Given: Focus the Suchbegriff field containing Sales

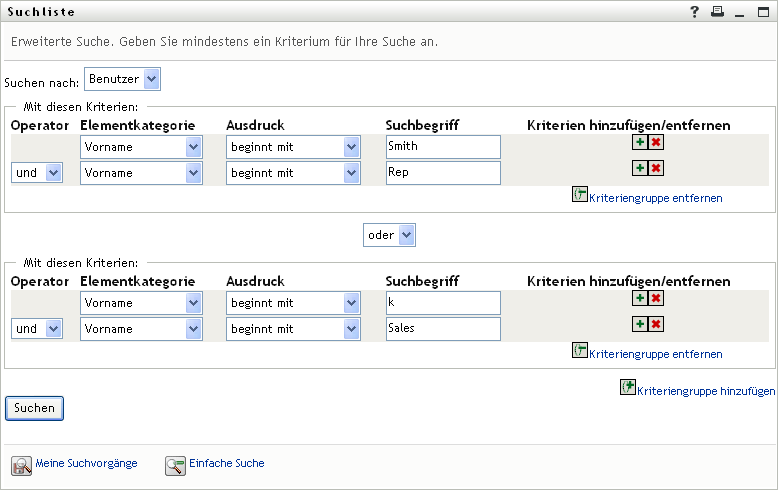Looking at the screenshot, I should 443,328.
